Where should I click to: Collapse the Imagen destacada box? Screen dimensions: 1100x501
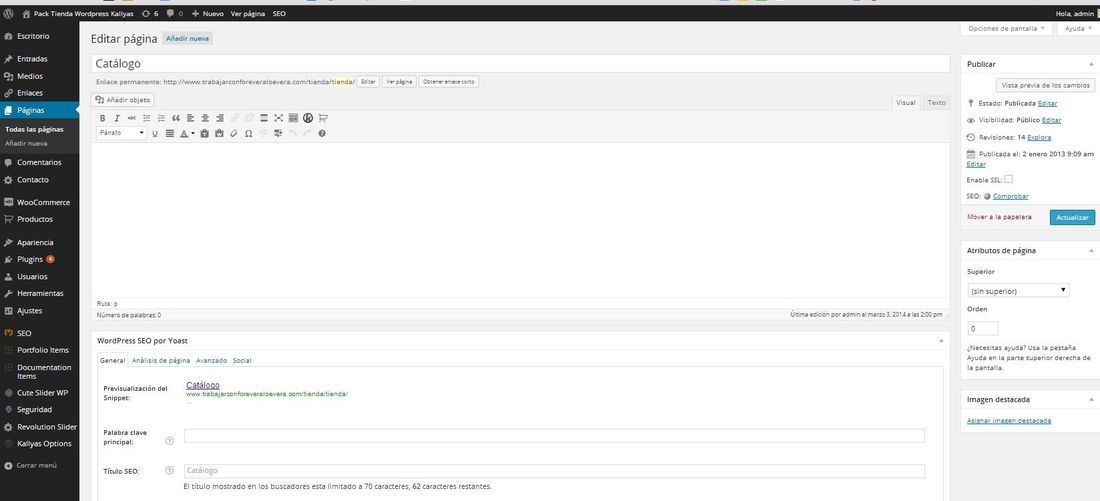(1090, 399)
